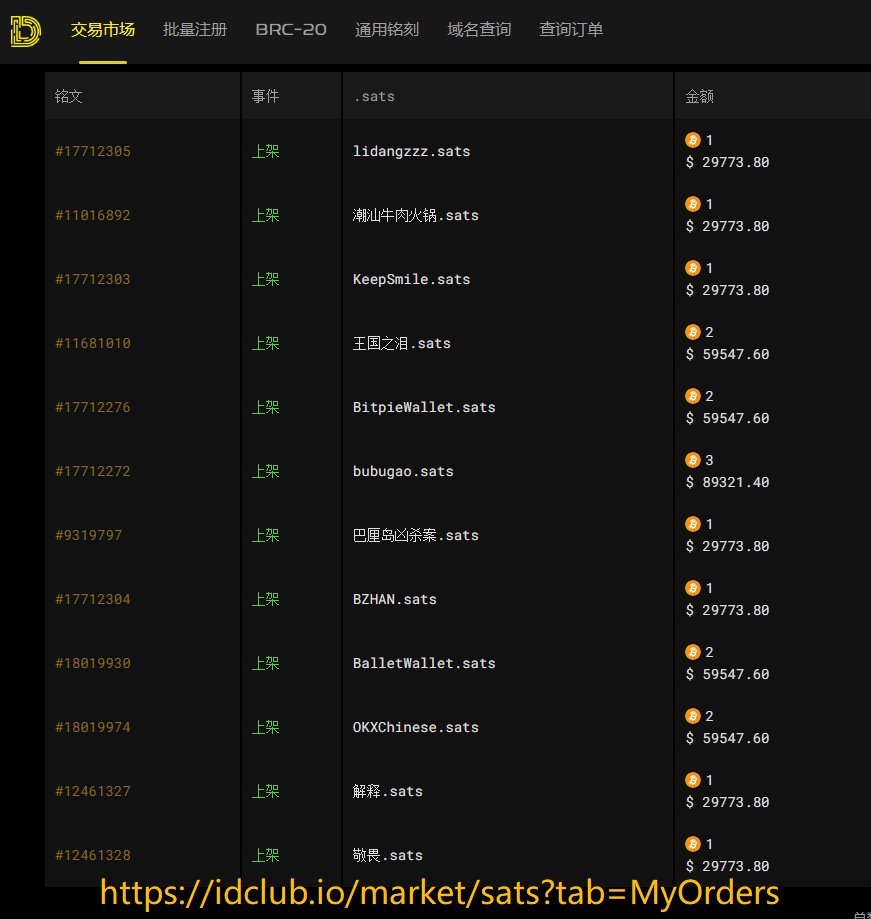Select the 王国之泪.sats domain name
The width and height of the screenshot is (871, 919).
[x=402, y=343]
